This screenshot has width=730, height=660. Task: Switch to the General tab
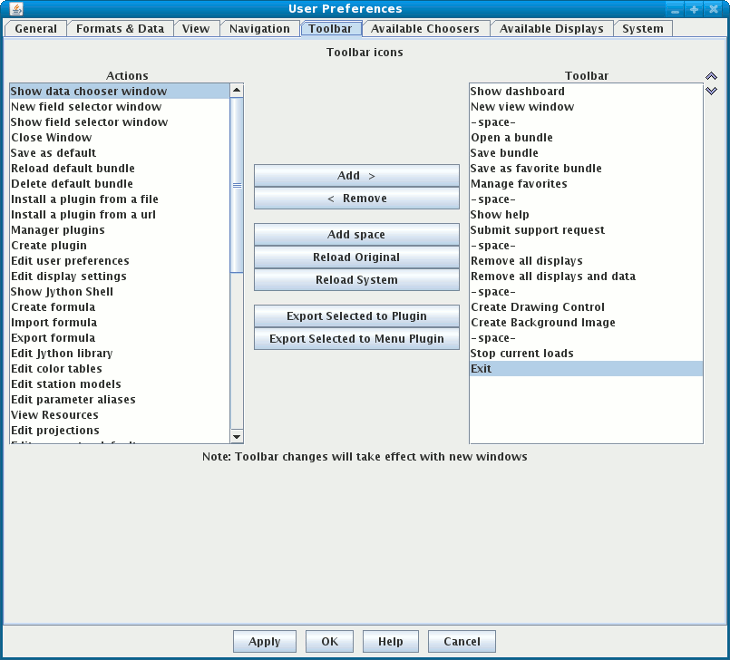point(36,29)
